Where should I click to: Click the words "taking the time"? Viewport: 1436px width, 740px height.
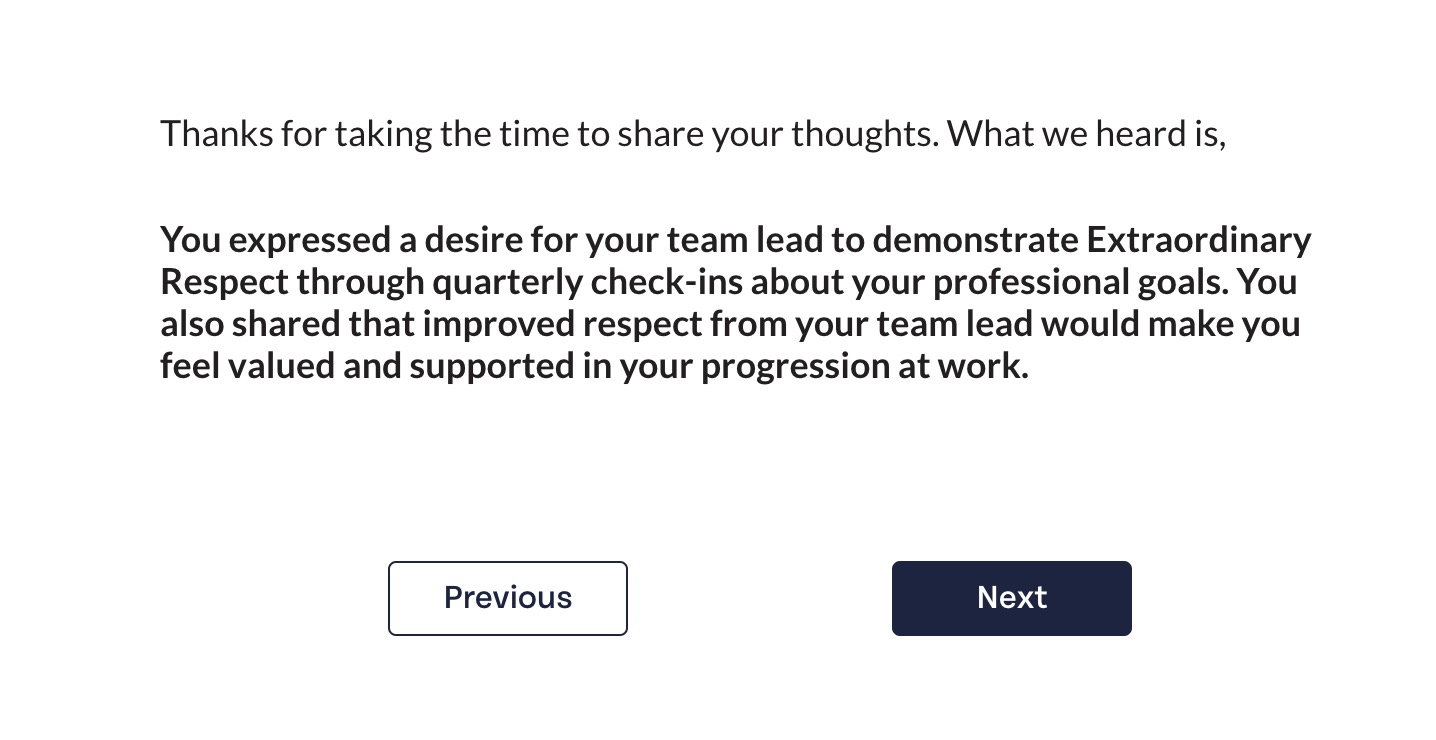(451, 133)
